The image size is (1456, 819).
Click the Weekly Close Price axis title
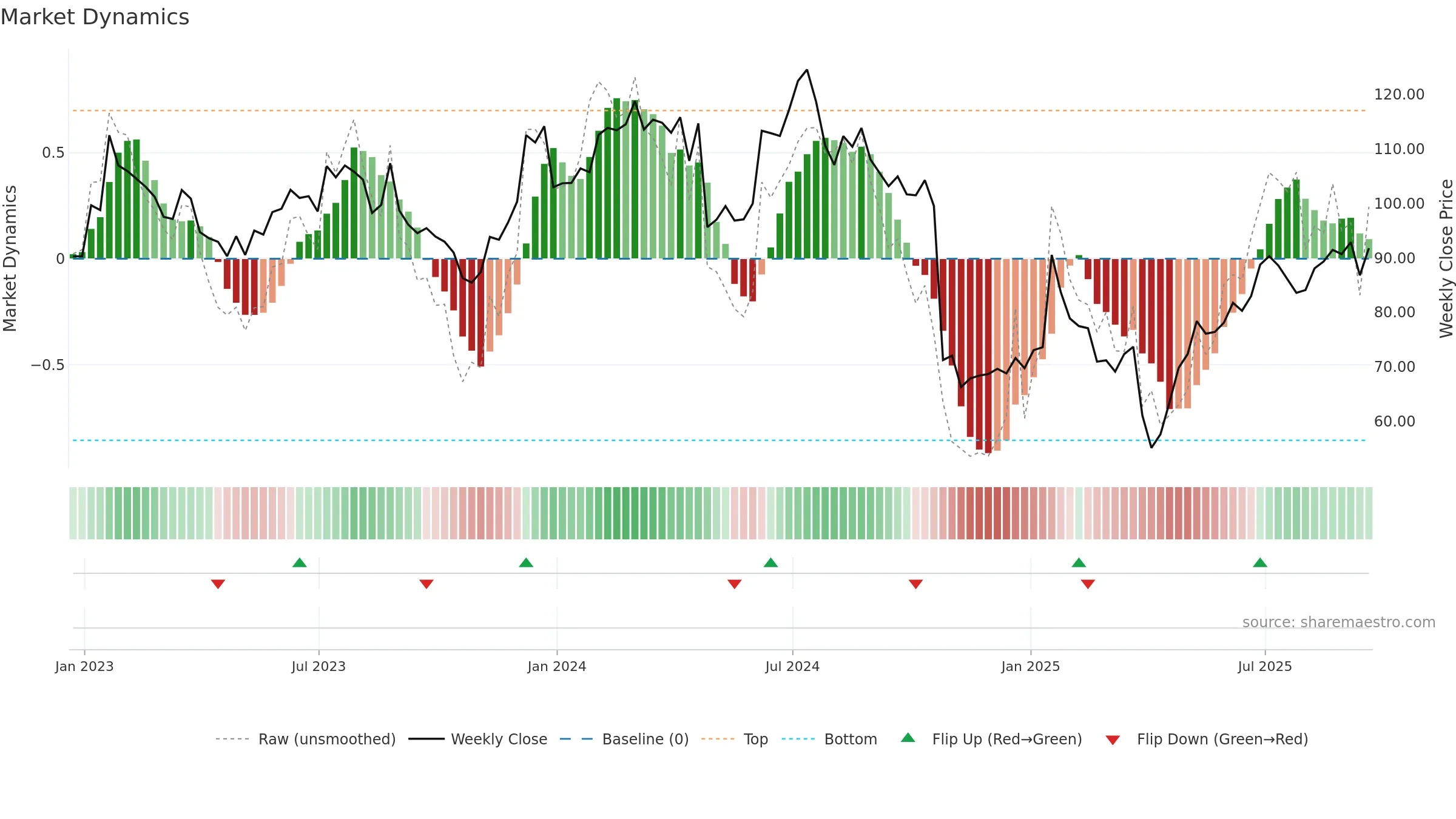click(1446, 258)
